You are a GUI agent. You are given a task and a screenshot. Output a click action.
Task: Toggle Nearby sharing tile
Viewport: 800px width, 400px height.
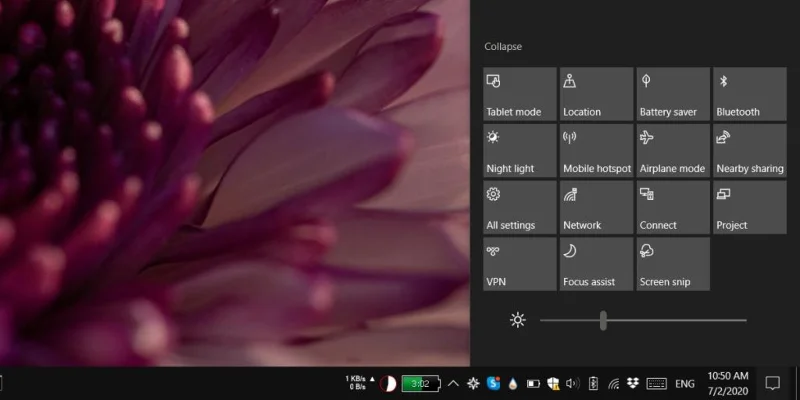749,151
